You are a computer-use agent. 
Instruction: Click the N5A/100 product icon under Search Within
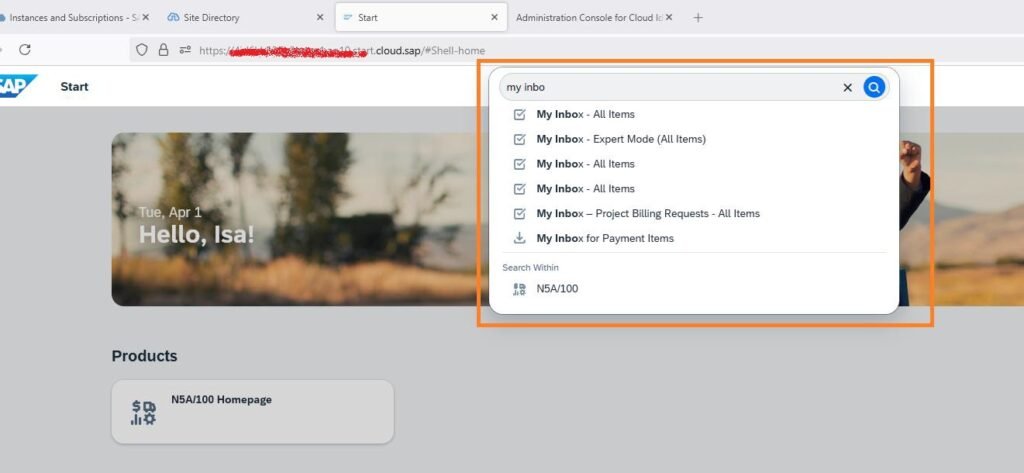[x=519, y=289]
